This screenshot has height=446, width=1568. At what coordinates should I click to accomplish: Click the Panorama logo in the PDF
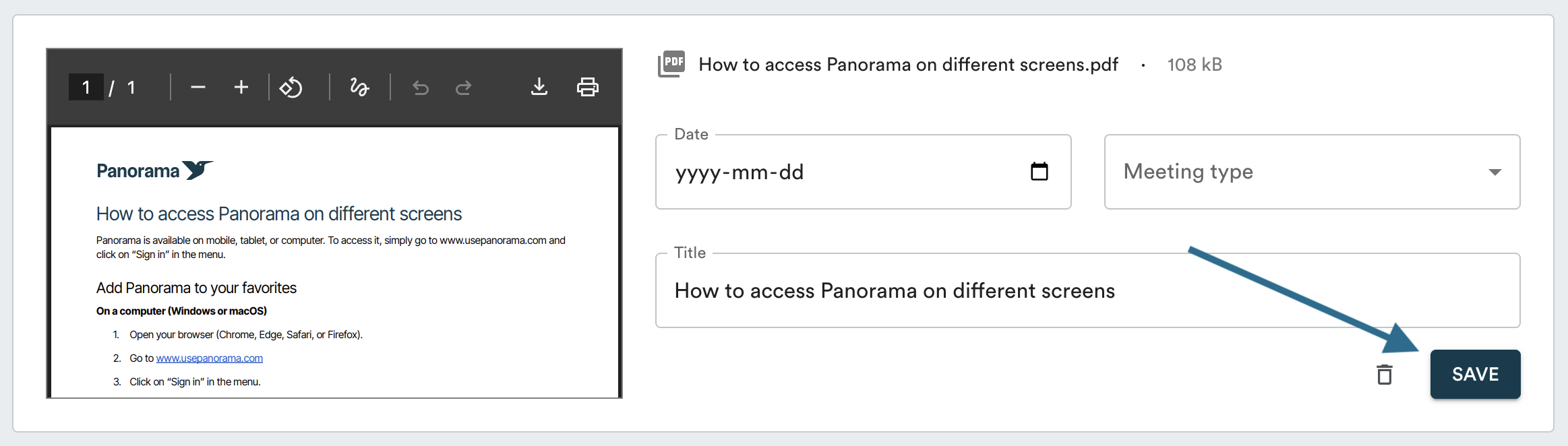(154, 170)
